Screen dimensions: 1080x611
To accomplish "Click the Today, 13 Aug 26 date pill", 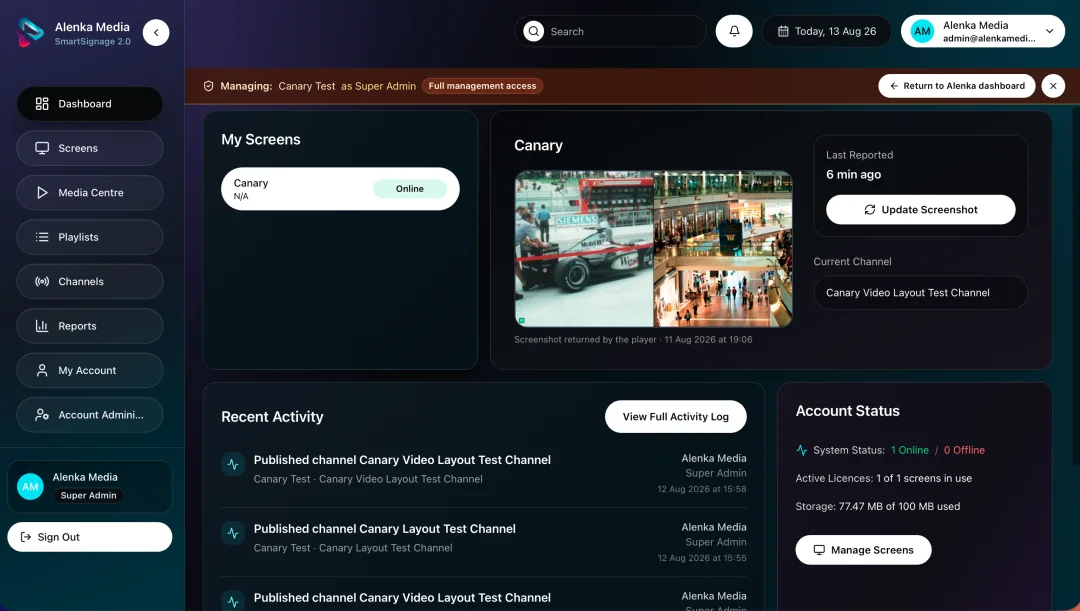I will click(x=827, y=32).
